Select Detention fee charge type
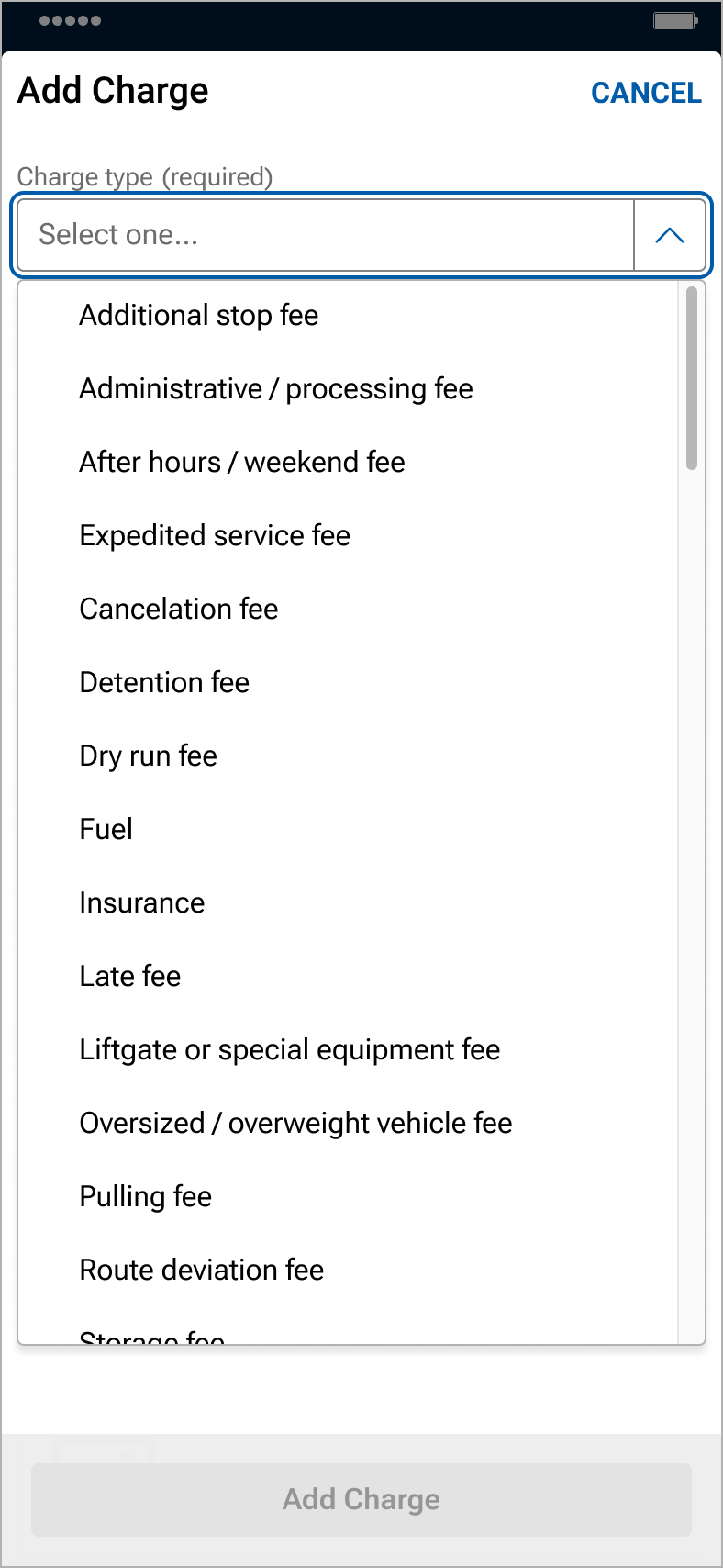This screenshot has height=1568, width=723. 164,683
